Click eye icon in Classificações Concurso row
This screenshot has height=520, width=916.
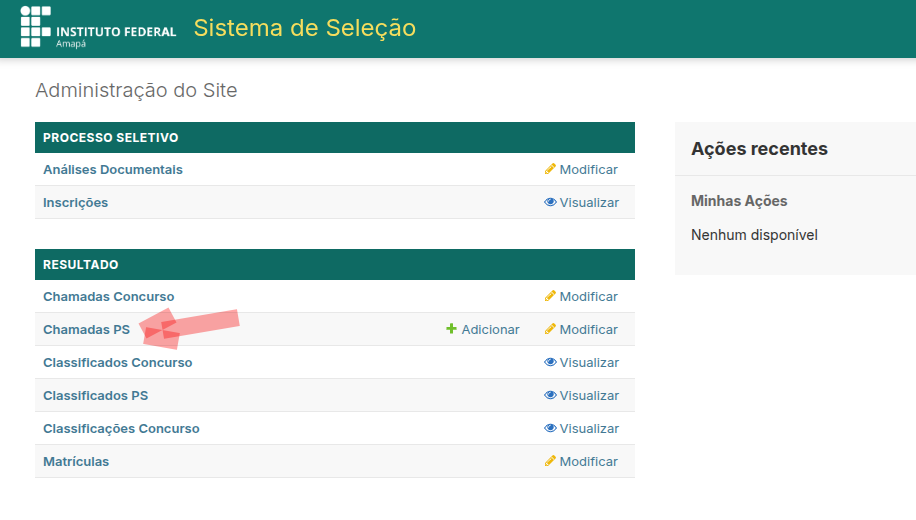click(550, 428)
